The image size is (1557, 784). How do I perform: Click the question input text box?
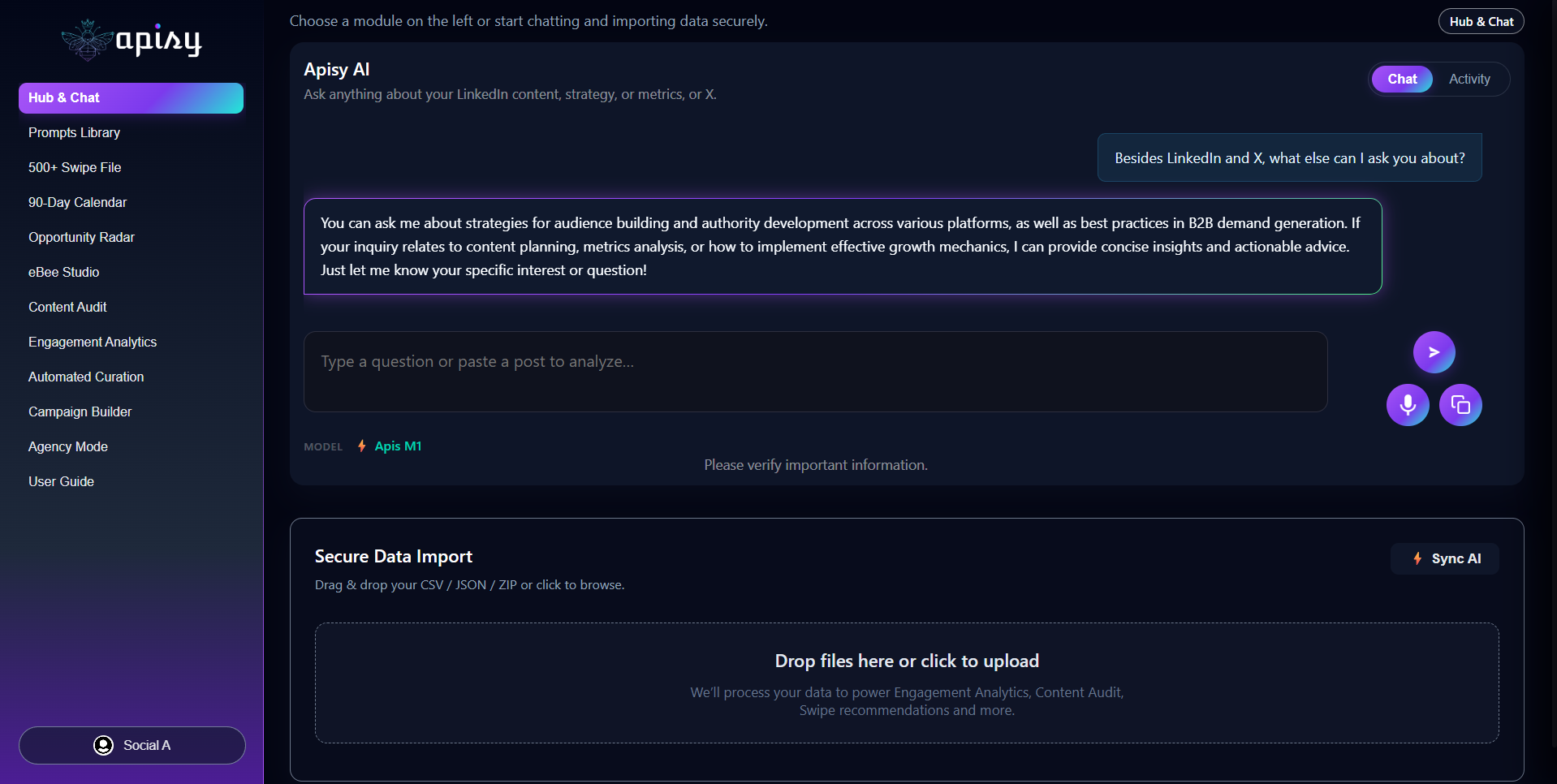tap(815, 371)
